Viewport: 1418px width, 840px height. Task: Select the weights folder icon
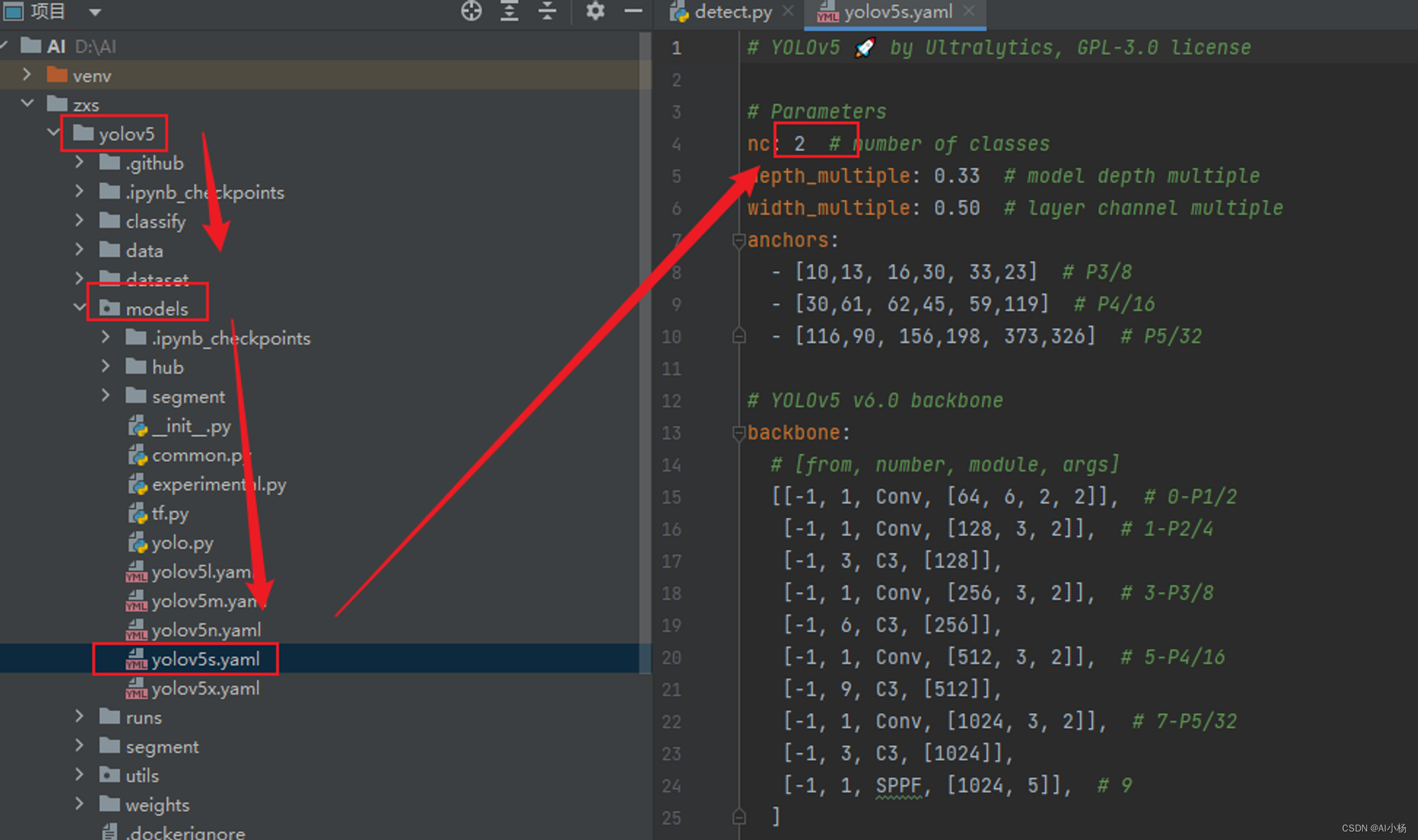pyautogui.click(x=110, y=804)
